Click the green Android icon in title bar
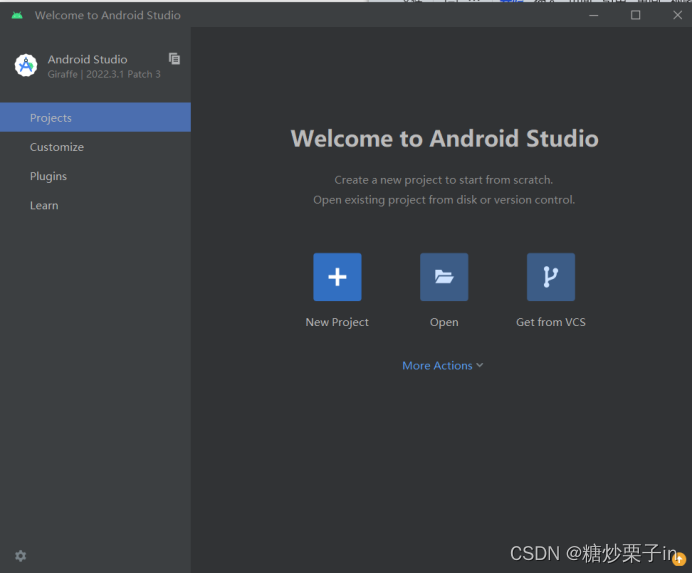 tap(17, 15)
